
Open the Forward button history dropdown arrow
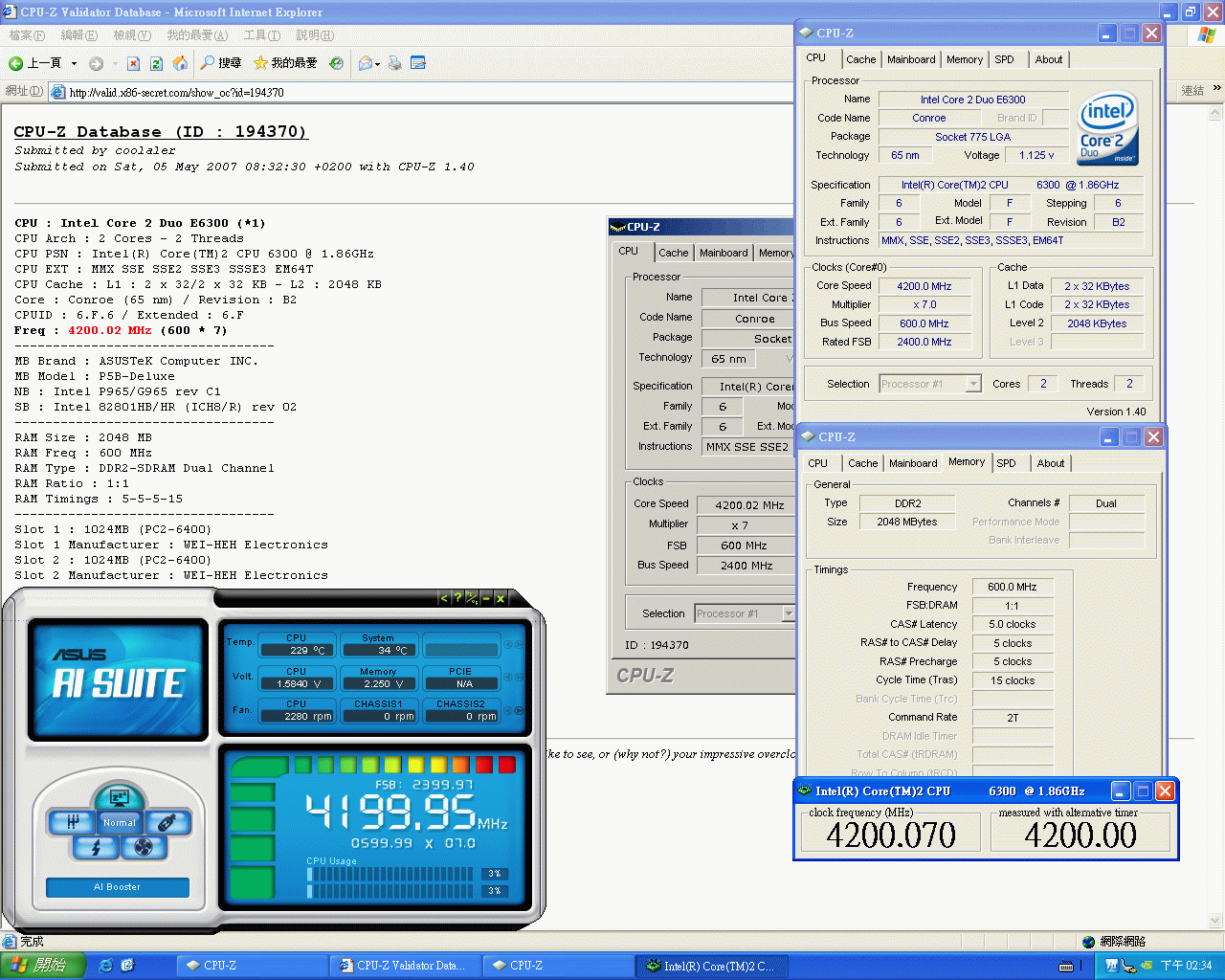114,63
